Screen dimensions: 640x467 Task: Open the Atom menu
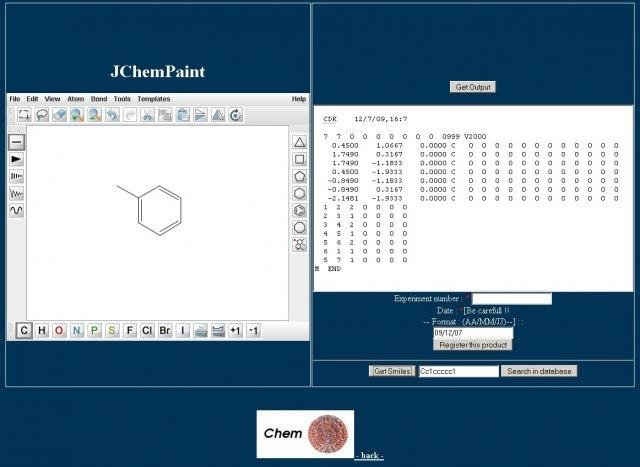point(76,99)
